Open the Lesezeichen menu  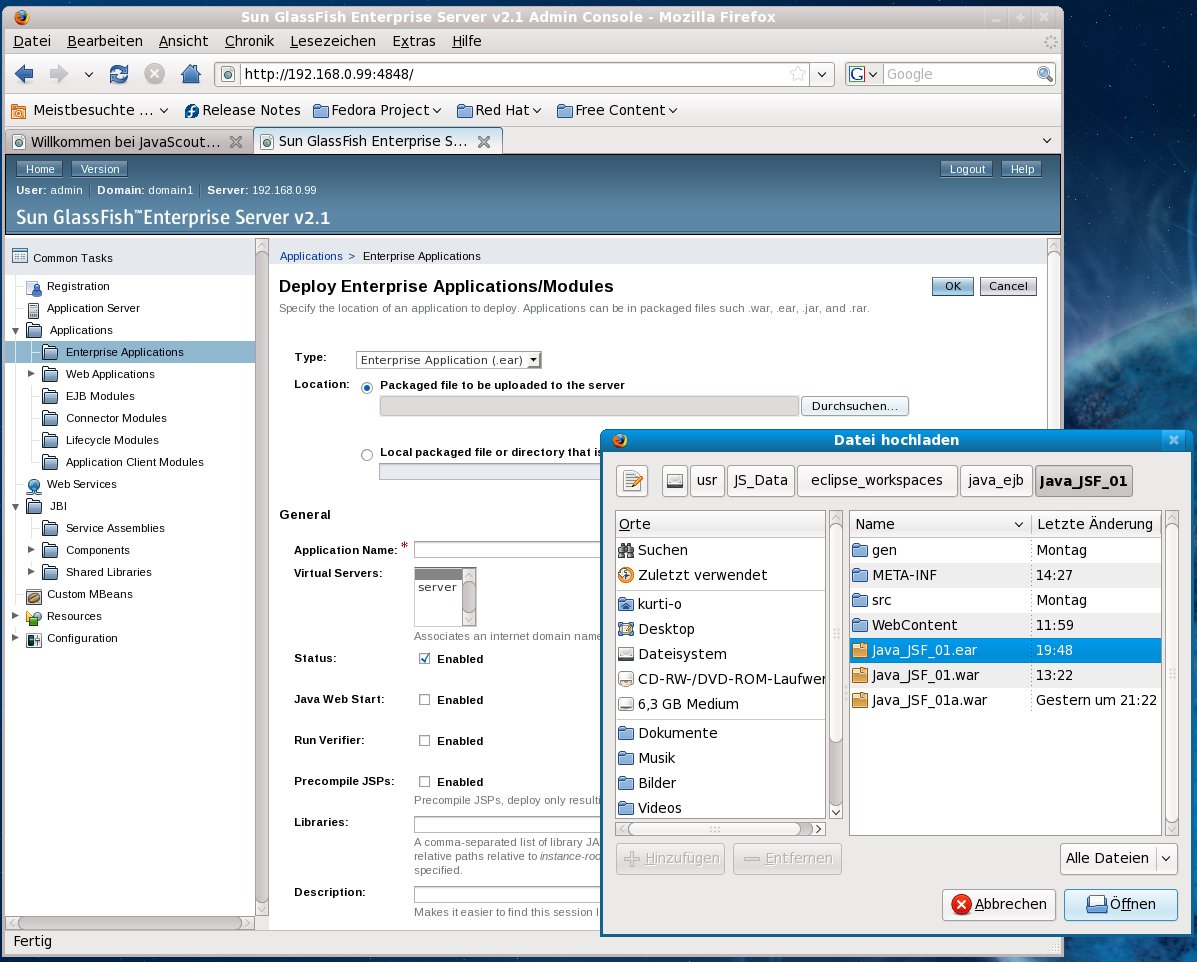[x=332, y=41]
